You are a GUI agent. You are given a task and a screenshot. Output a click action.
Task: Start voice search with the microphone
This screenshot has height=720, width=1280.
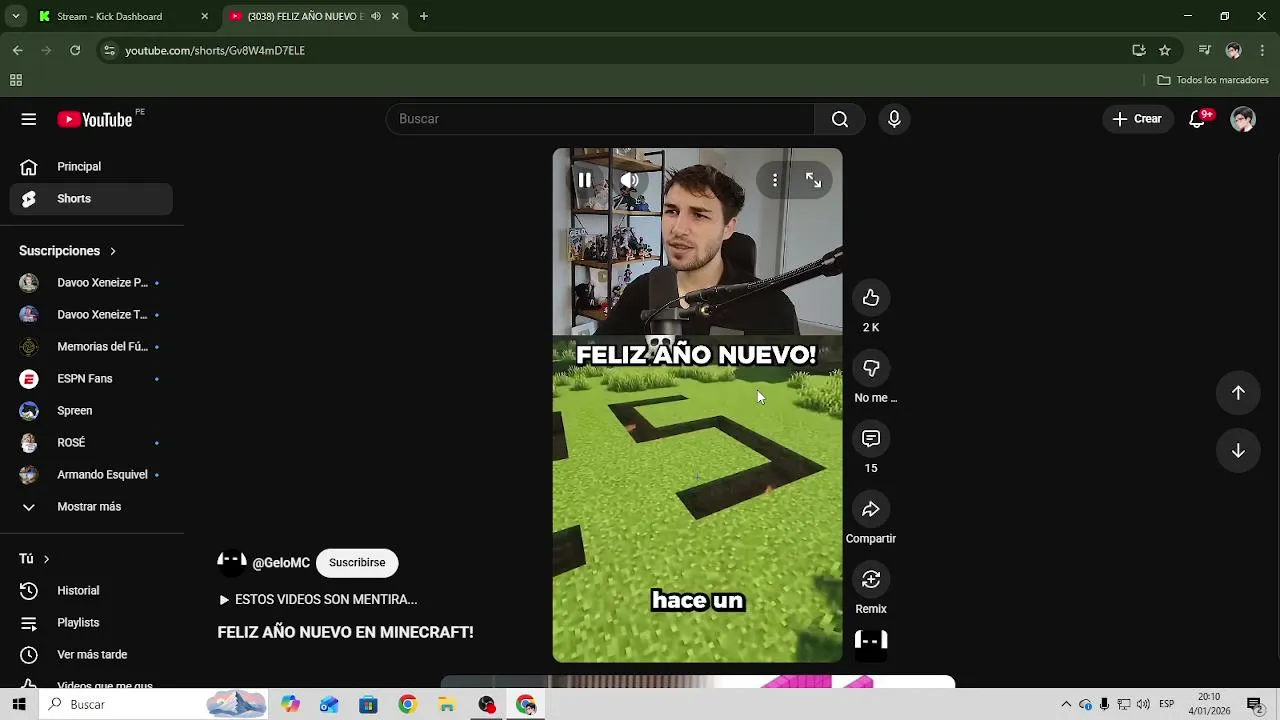pyautogui.click(x=894, y=119)
